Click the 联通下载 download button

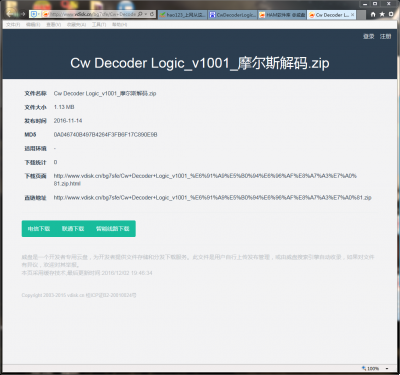(73, 229)
